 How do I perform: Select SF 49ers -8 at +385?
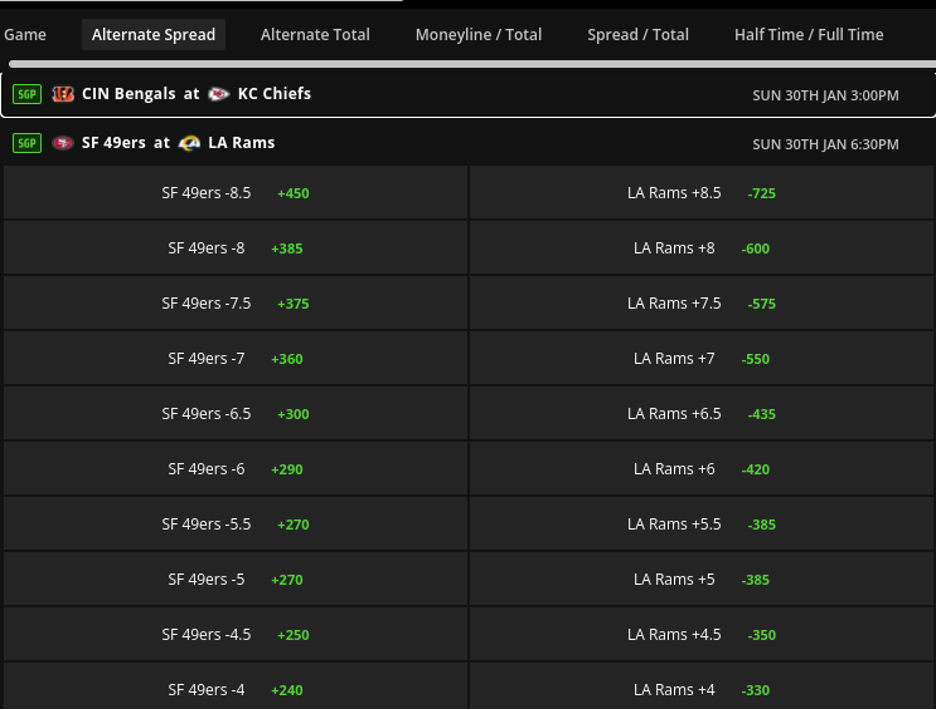235,248
